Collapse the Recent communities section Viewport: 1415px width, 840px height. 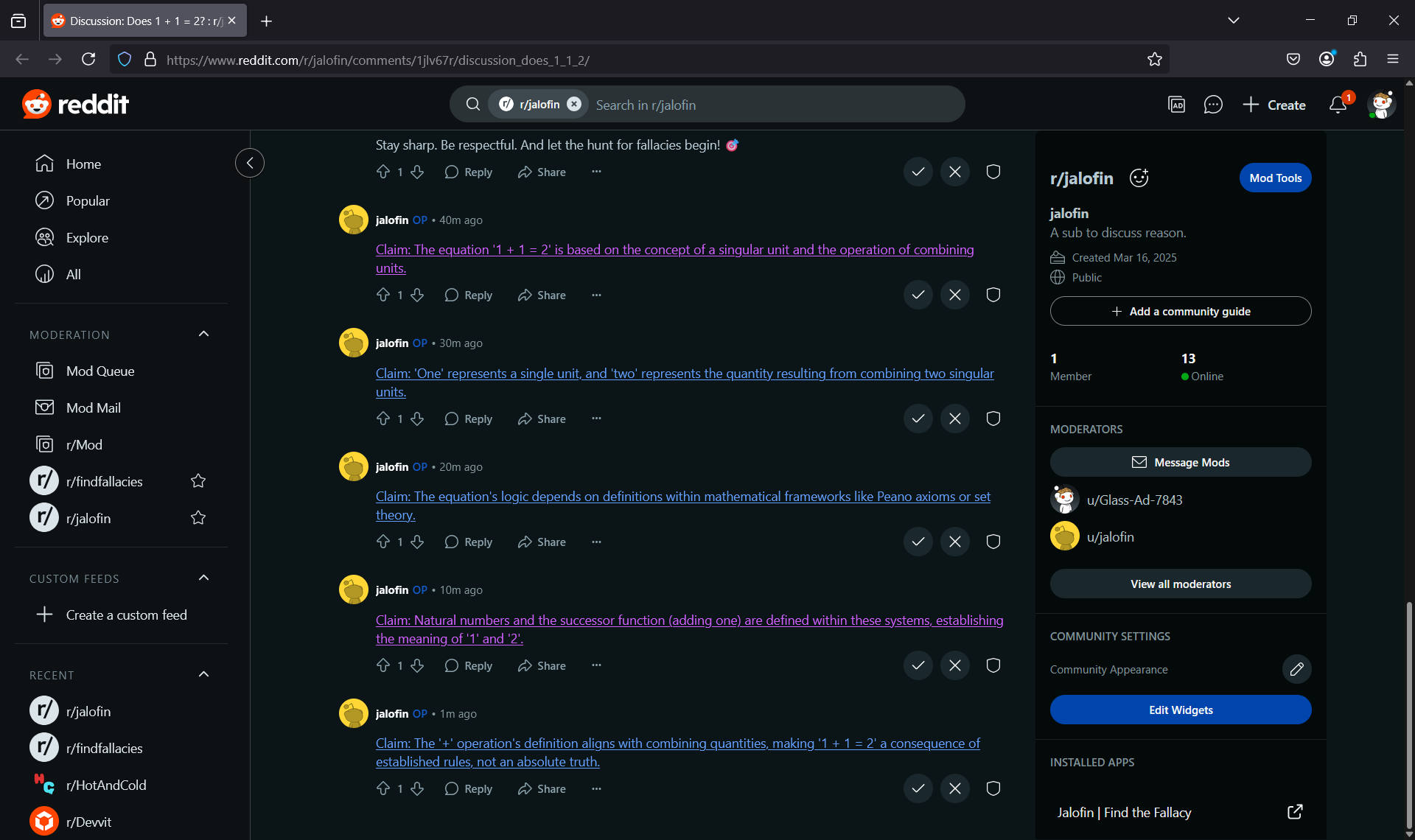204,675
